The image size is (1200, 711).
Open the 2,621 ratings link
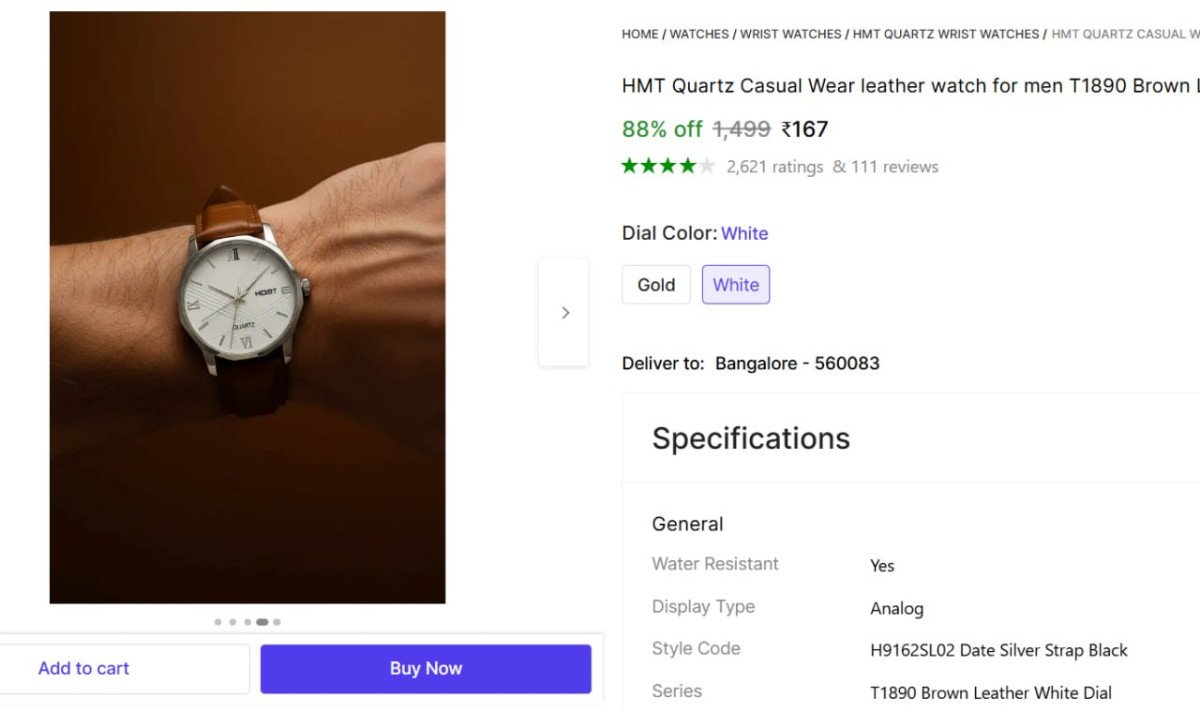(x=775, y=166)
